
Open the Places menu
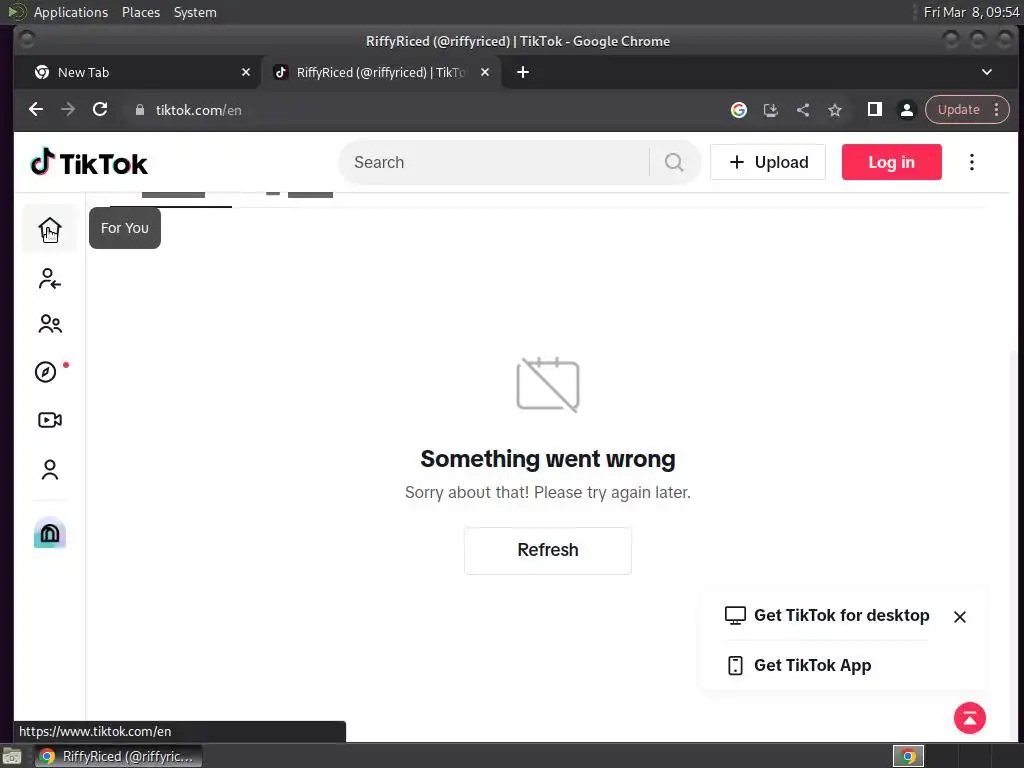141,12
